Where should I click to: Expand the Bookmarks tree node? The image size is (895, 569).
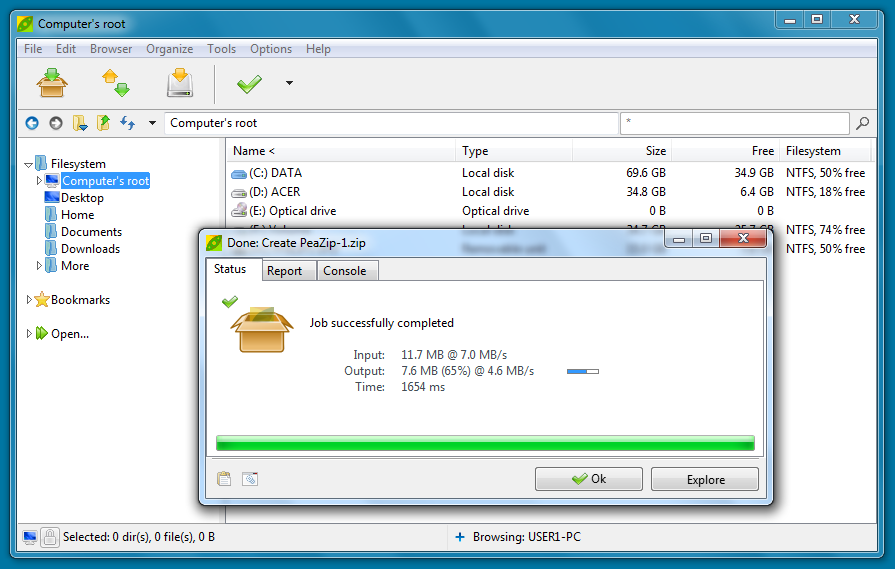point(29,300)
